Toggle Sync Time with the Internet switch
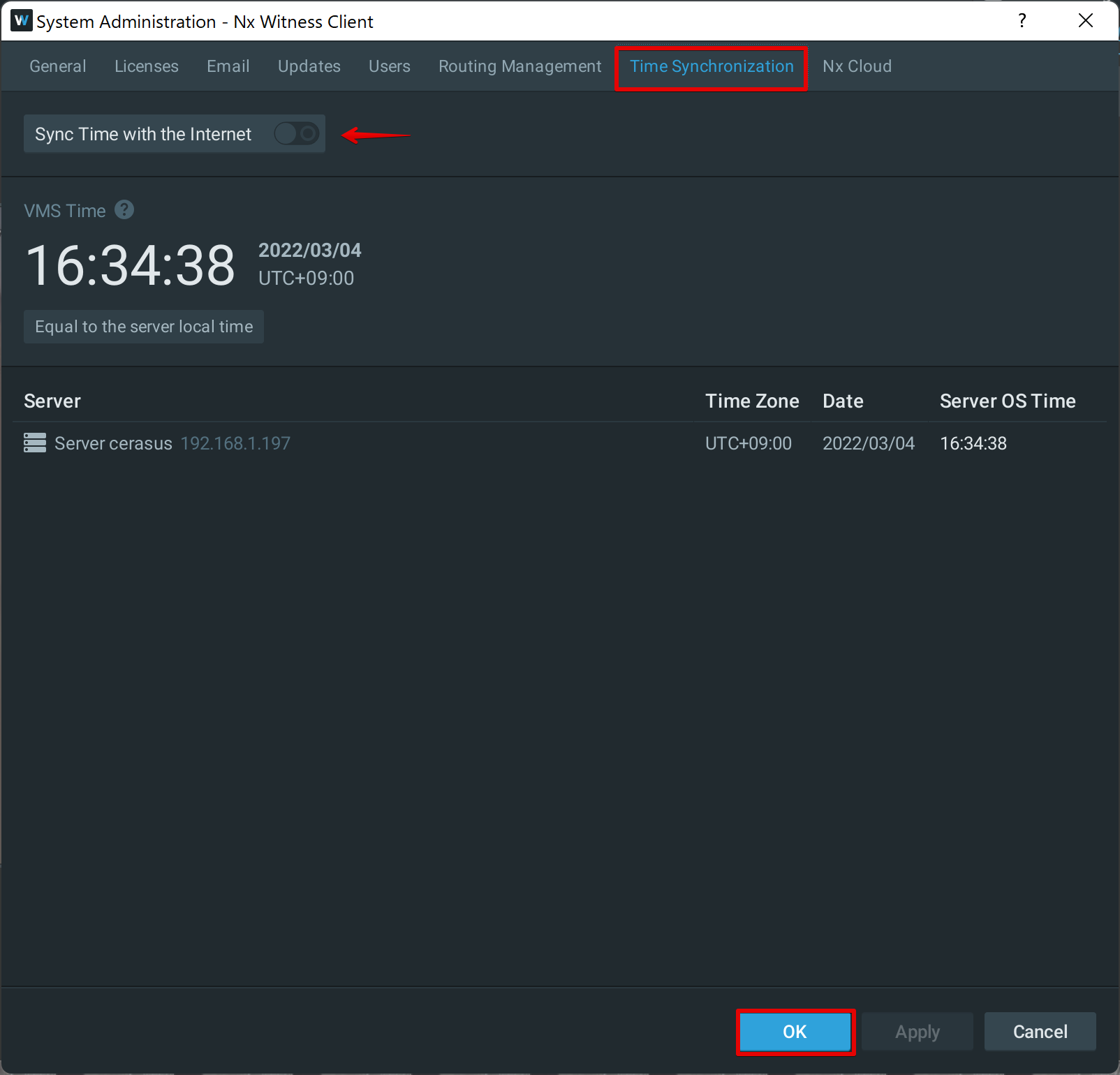The height and width of the screenshot is (1075, 1120). [x=297, y=133]
